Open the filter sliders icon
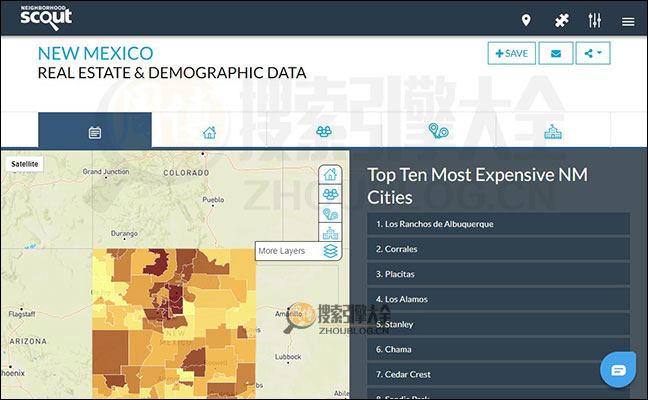Image resolution: width=648 pixels, height=400 pixels. tap(595, 21)
